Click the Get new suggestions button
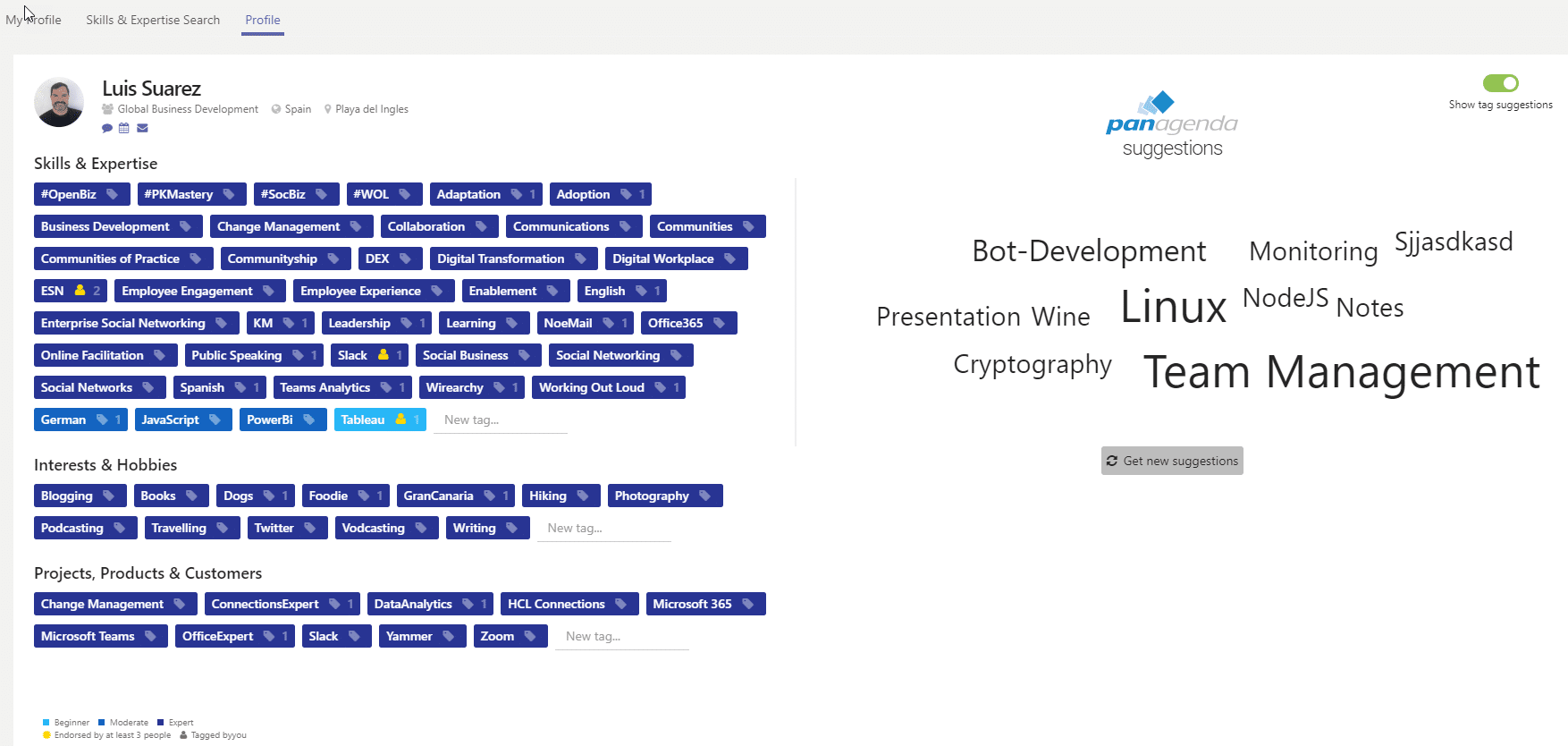Viewport: 1568px width, 746px height. pos(1172,461)
